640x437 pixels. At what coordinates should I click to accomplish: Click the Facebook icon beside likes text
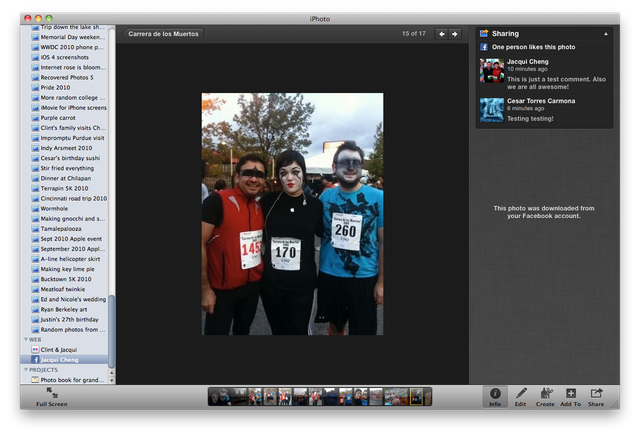pos(484,47)
